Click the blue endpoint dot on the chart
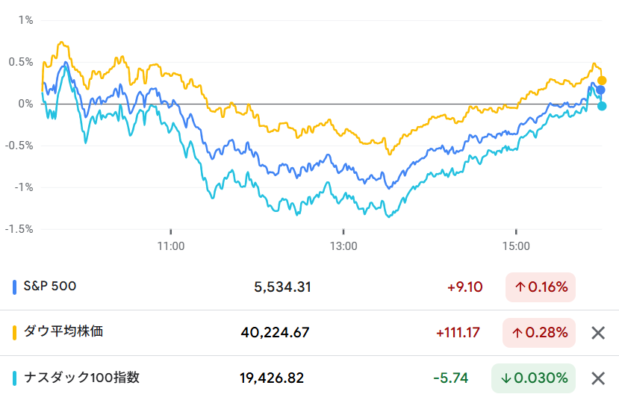Viewport: 619px width, 400px height. 601,91
